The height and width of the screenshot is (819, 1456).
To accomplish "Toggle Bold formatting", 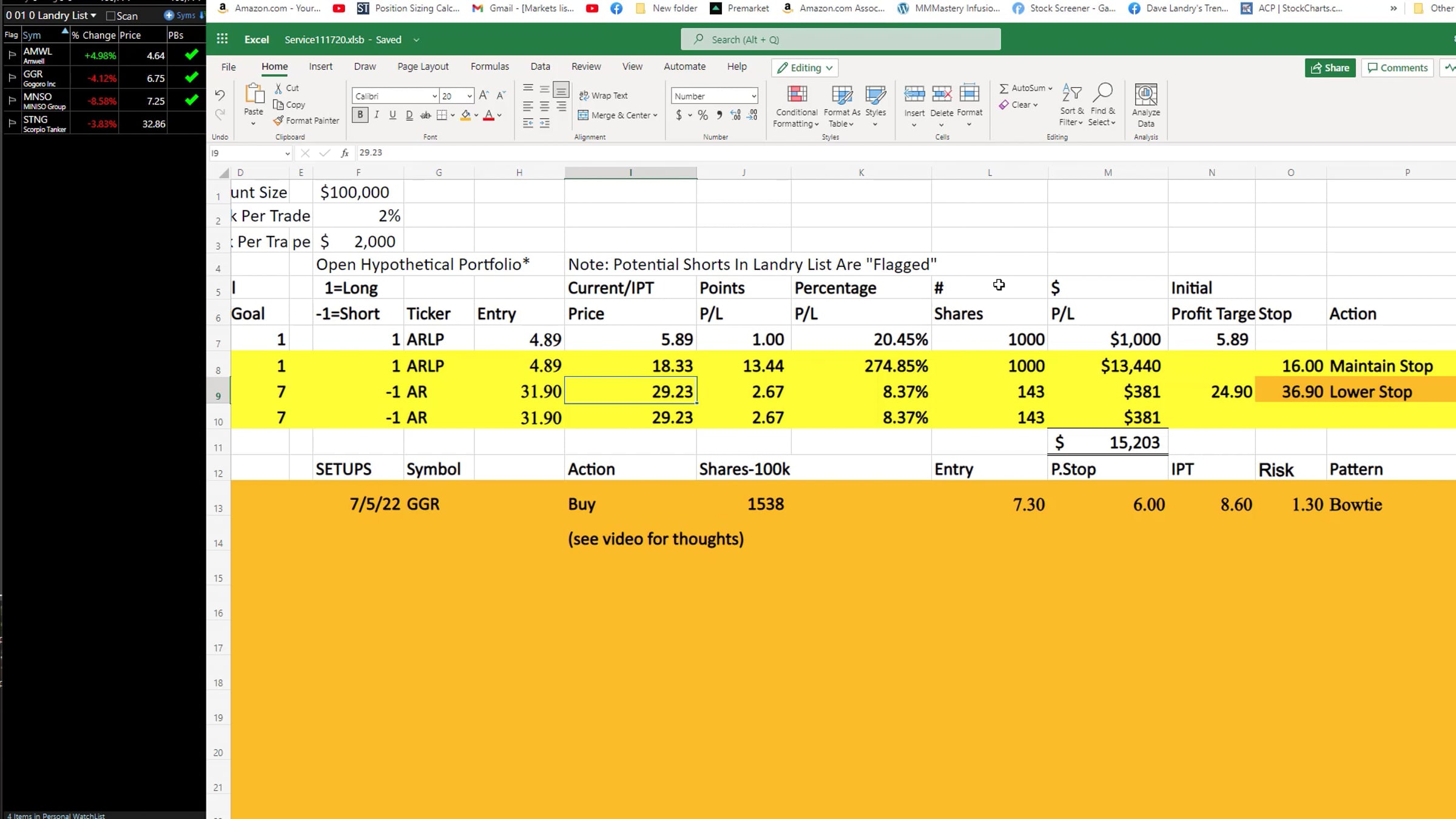I will pos(360,115).
